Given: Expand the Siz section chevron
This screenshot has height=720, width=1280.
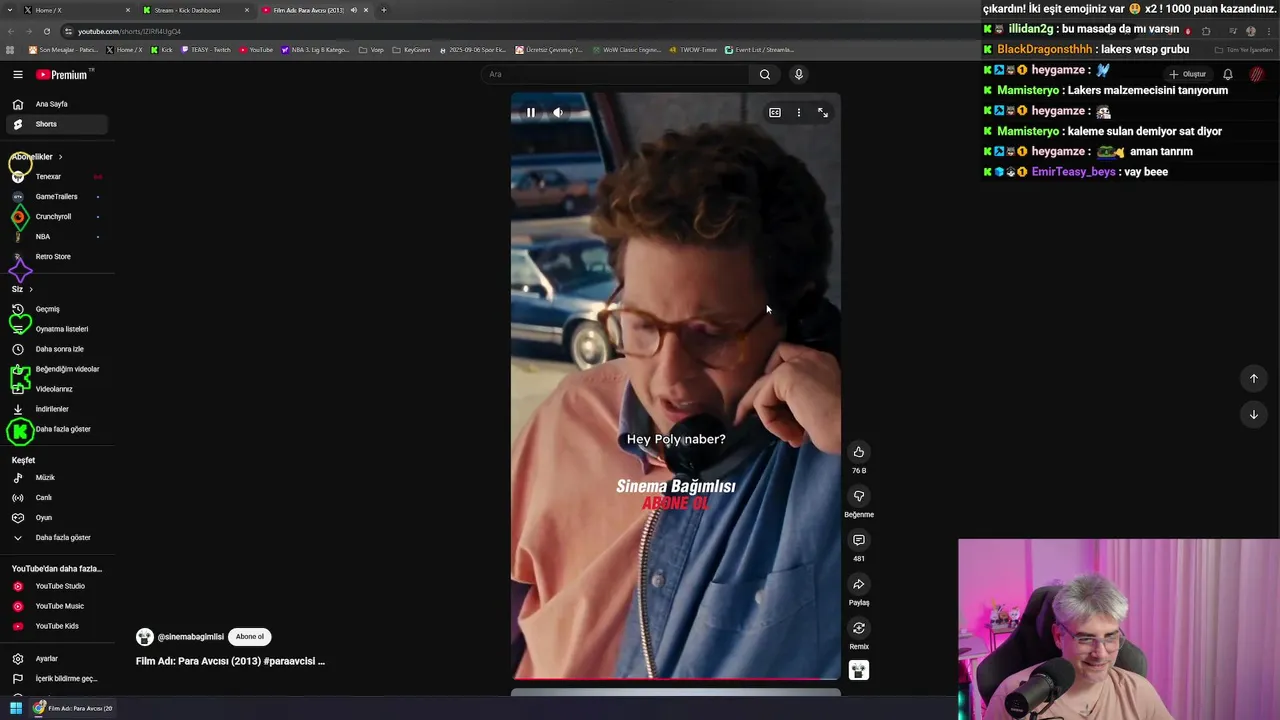Looking at the screenshot, I should 31,289.
